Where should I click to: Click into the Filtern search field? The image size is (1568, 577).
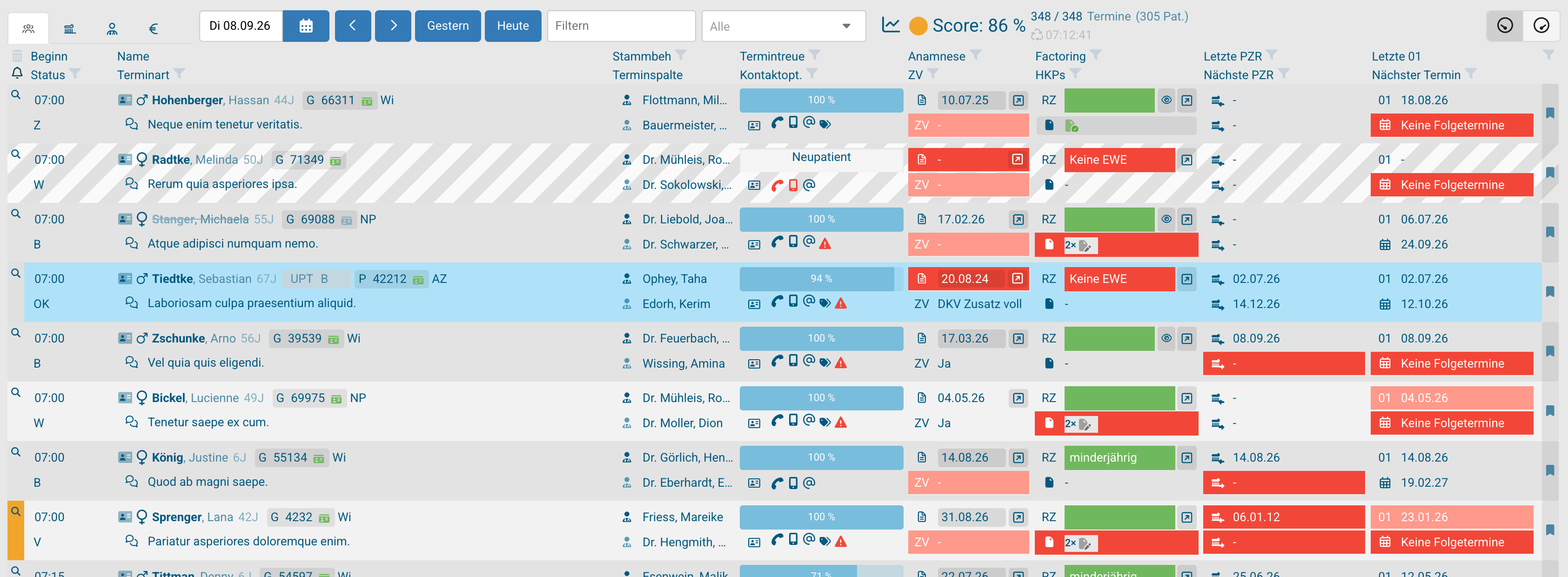[621, 26]
